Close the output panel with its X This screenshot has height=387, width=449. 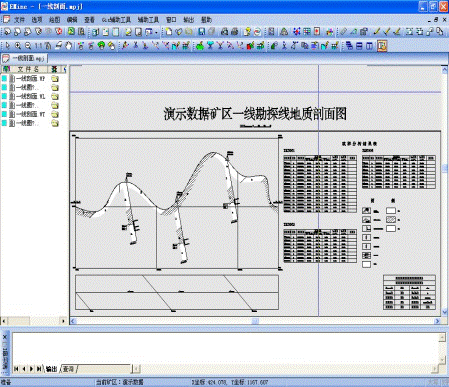[x=5, y=337]
